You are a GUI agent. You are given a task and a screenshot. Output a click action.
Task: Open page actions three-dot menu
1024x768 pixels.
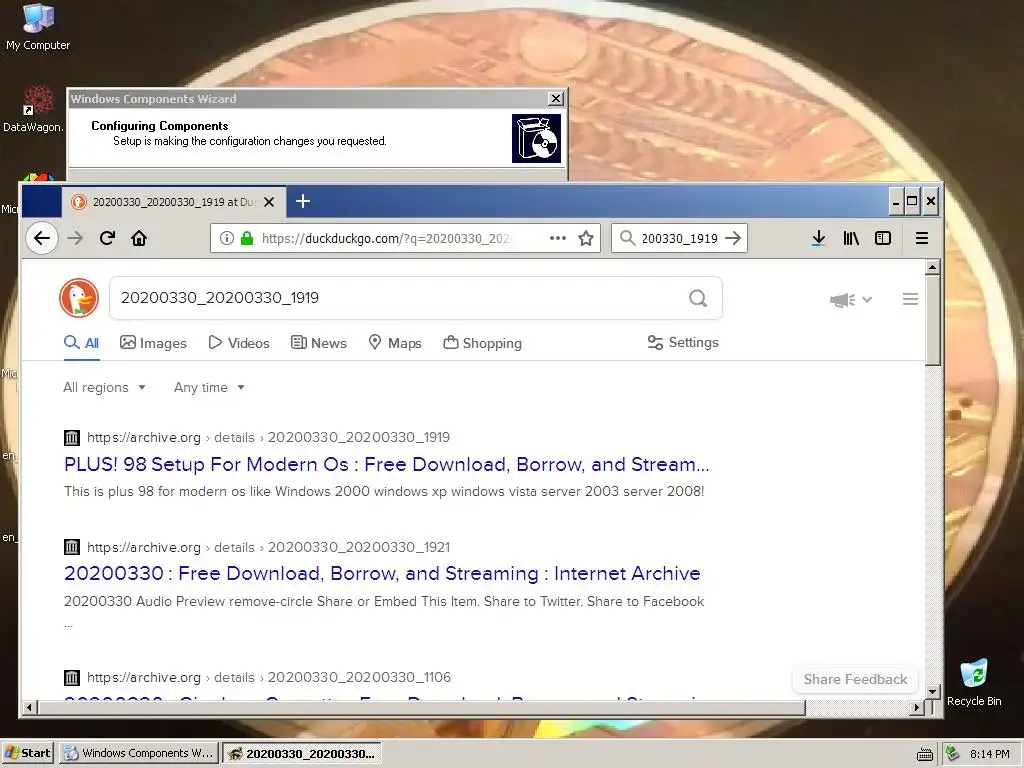click(558, 238)
